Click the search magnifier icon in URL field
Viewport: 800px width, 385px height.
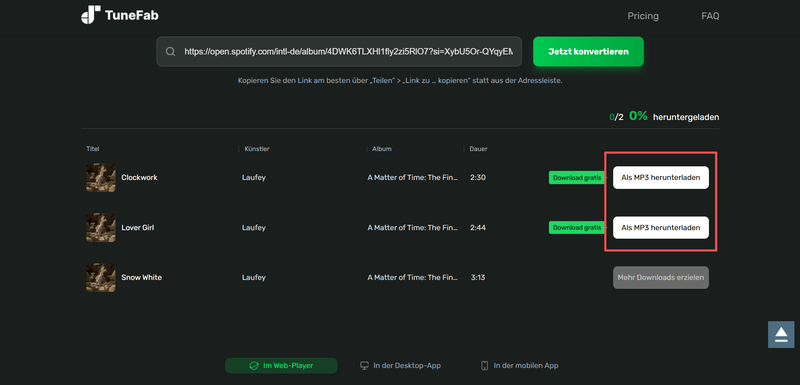(x=170, y=52)
